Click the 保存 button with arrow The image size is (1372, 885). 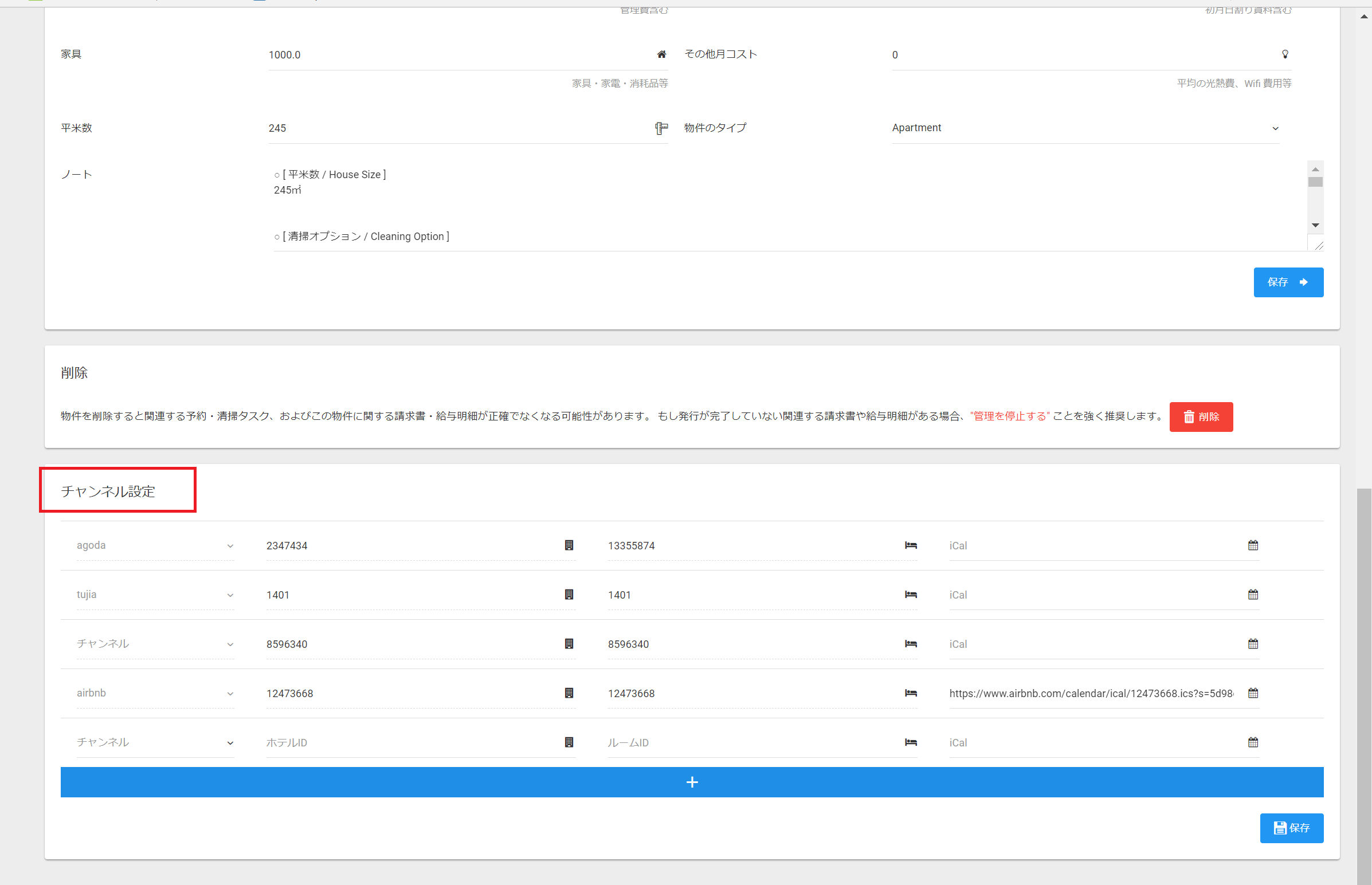[x=1288, y=282]
